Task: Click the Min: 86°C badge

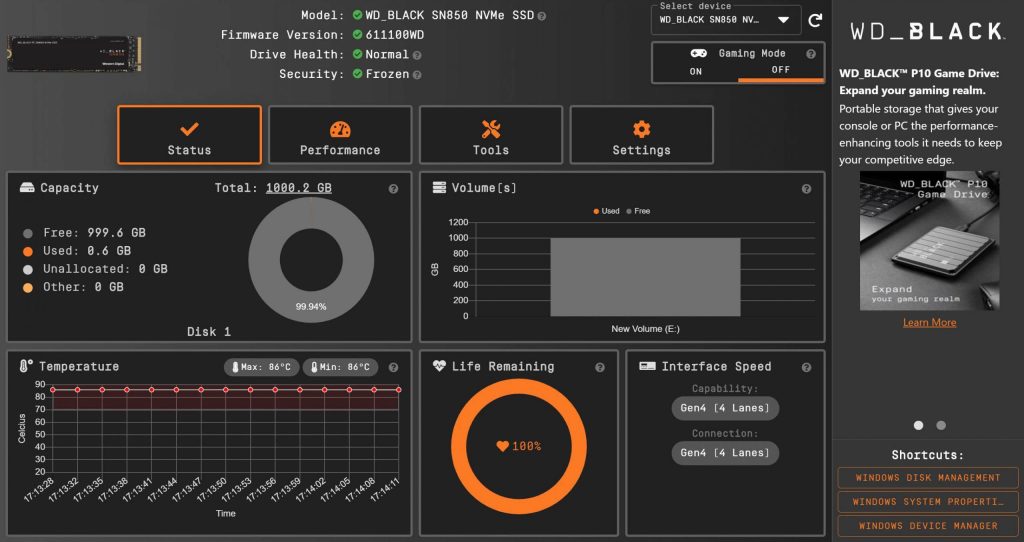Action: click(340, 367)
